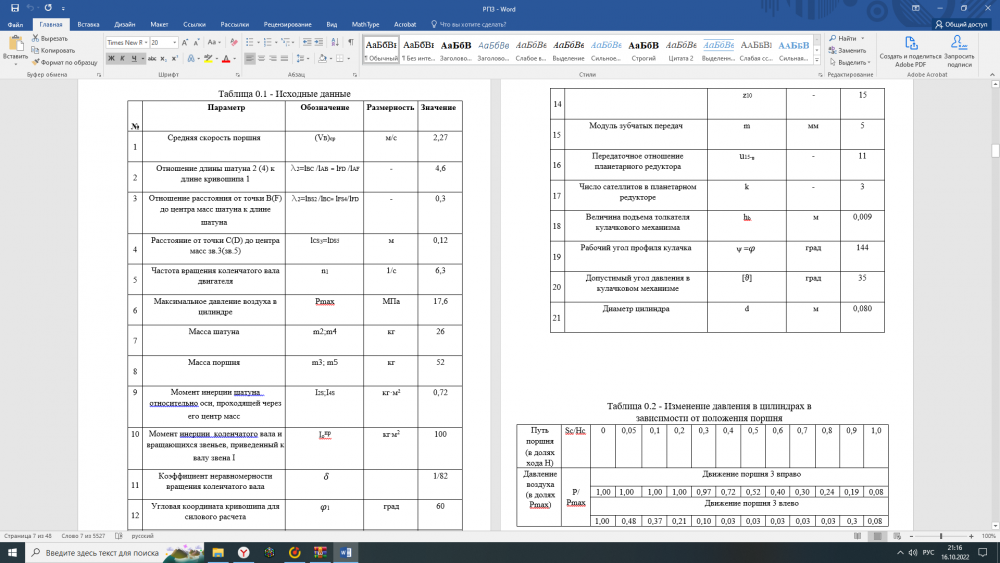This screenshot has width=1000, height=563.
Task: Toggle italic (К) formatting
Action: pos(122,59)
